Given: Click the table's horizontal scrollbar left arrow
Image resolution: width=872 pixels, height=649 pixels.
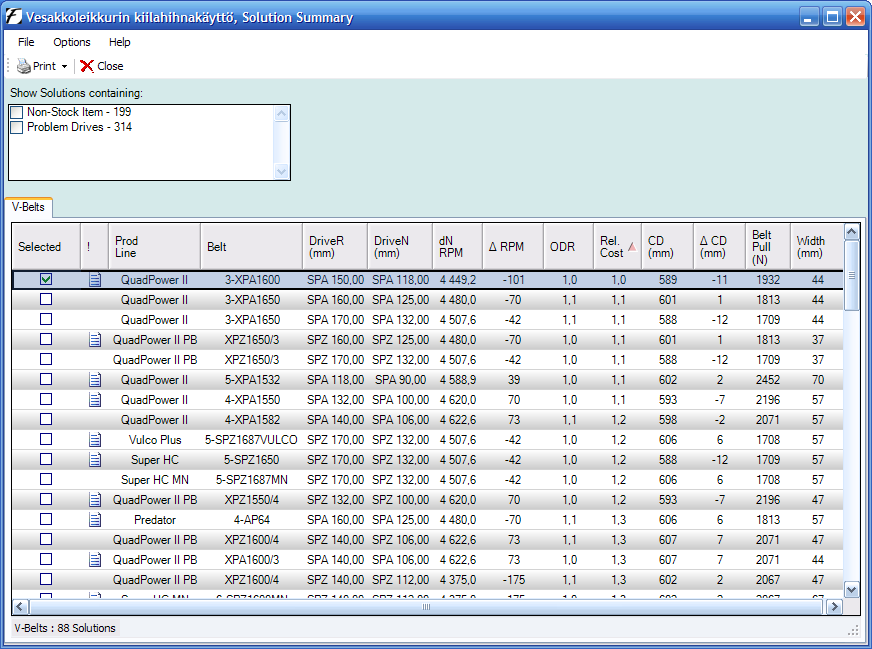Looking at the screenshot, I should 20,607.
